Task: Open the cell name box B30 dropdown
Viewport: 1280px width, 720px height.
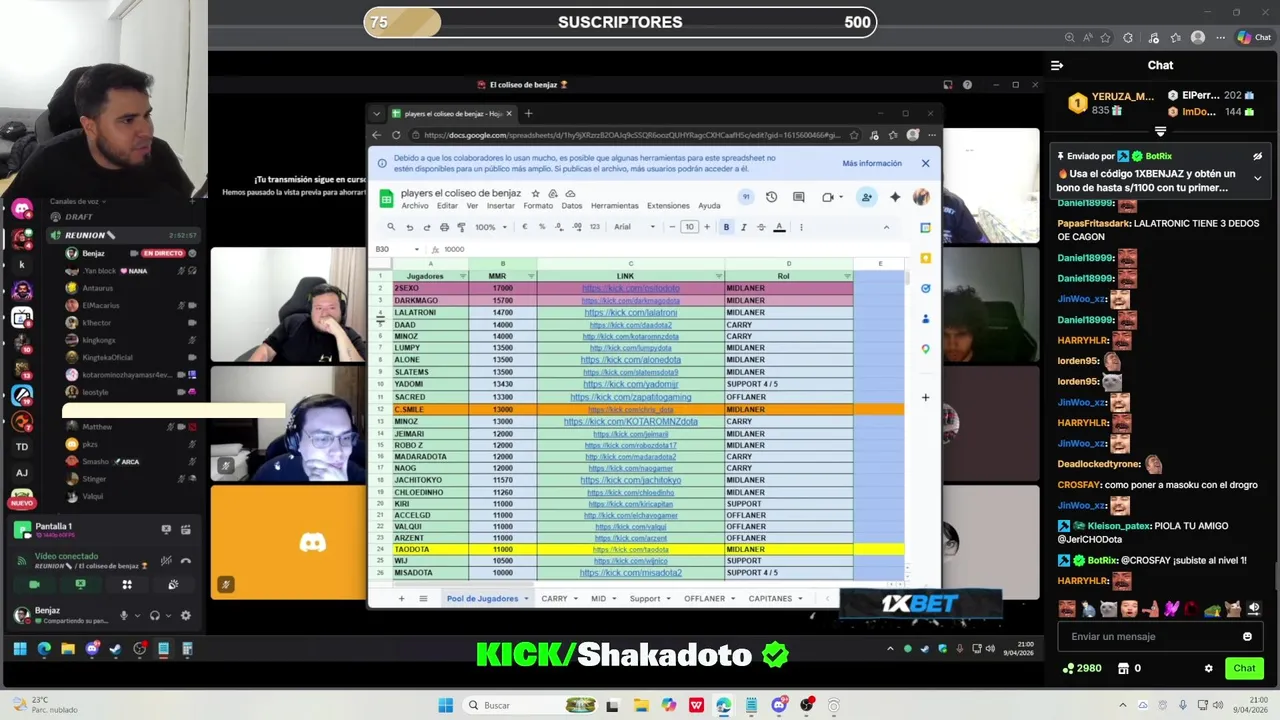Action: click(416, 249)
